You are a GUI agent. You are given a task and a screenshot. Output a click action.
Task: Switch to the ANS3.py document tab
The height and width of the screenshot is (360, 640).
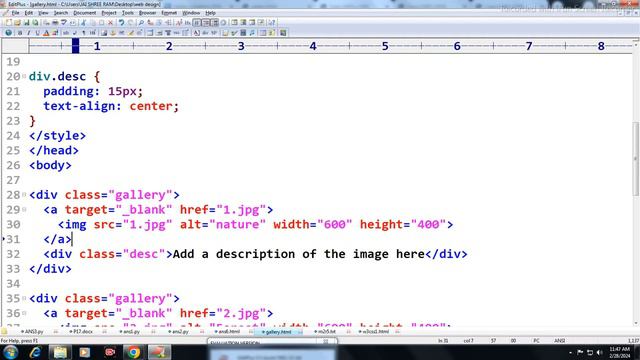click(x=33, y=332)
